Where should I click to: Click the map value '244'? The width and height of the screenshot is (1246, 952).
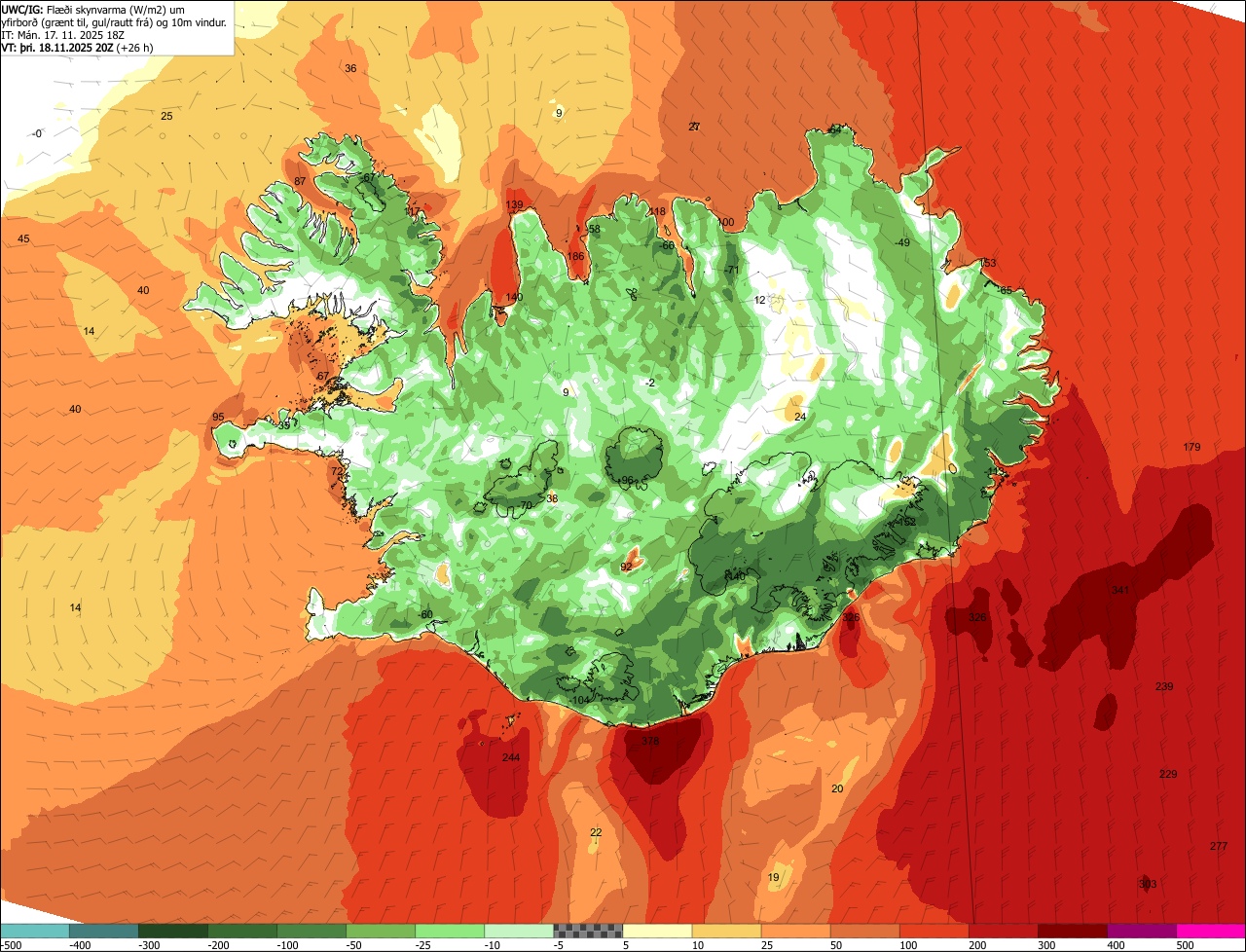tap(511, 758)
